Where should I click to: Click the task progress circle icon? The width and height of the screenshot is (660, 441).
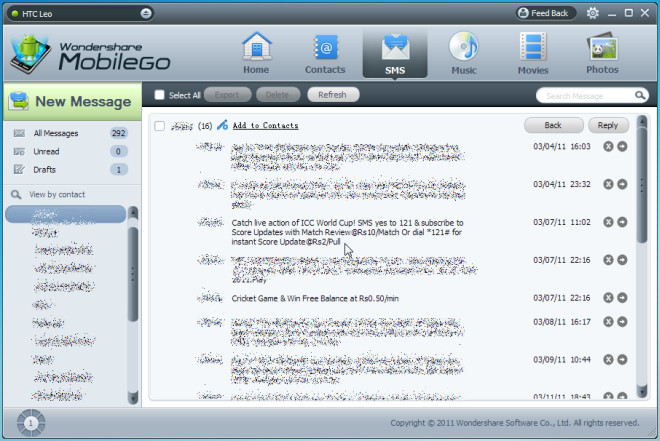click(31, 422)
